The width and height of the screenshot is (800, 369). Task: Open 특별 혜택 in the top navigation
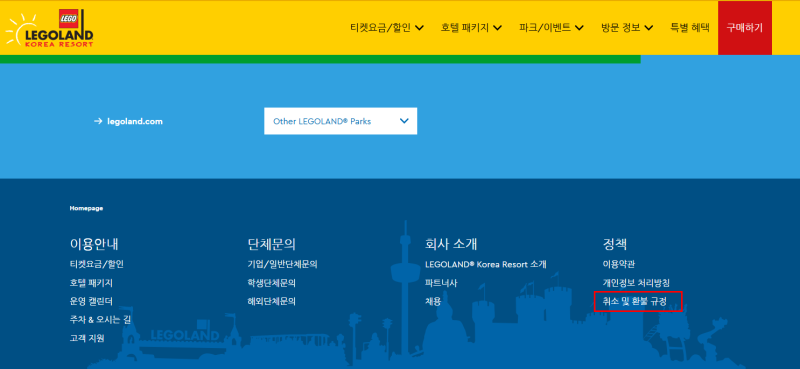690,28
